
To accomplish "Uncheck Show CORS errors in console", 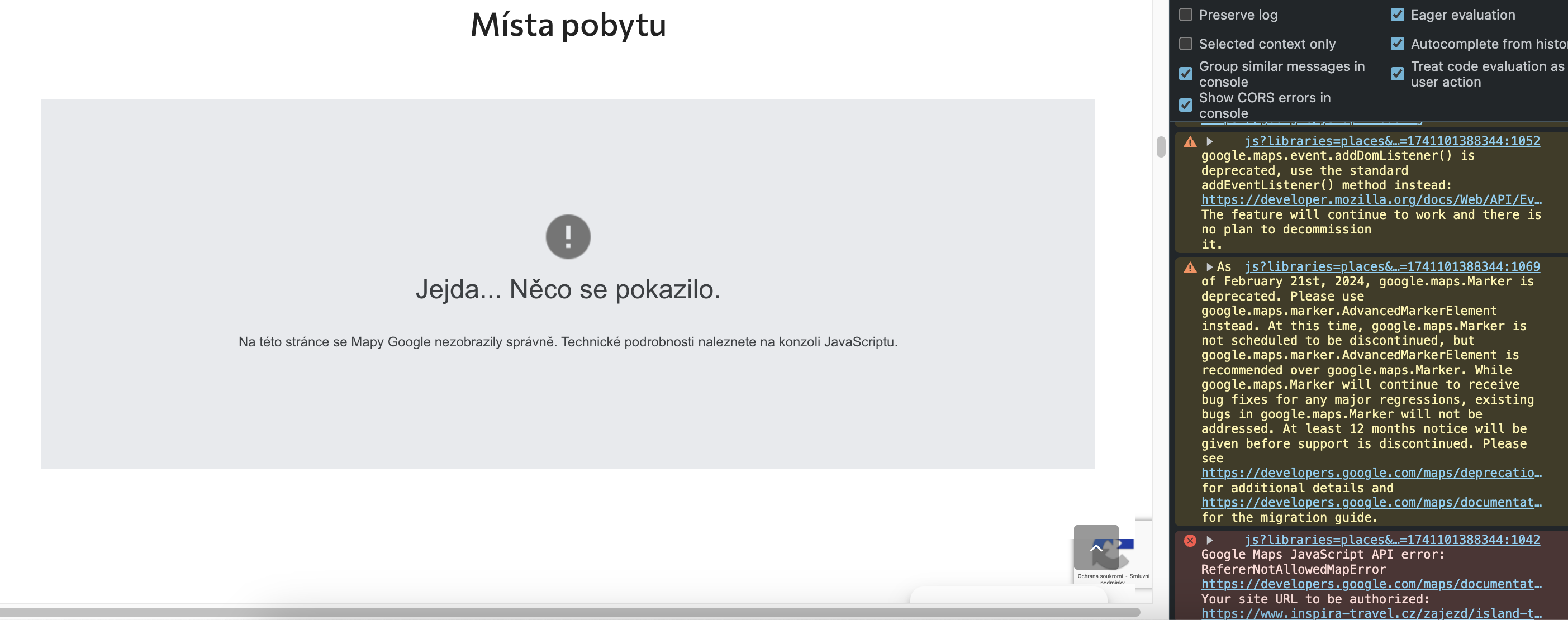I will tap(1185, 105).
